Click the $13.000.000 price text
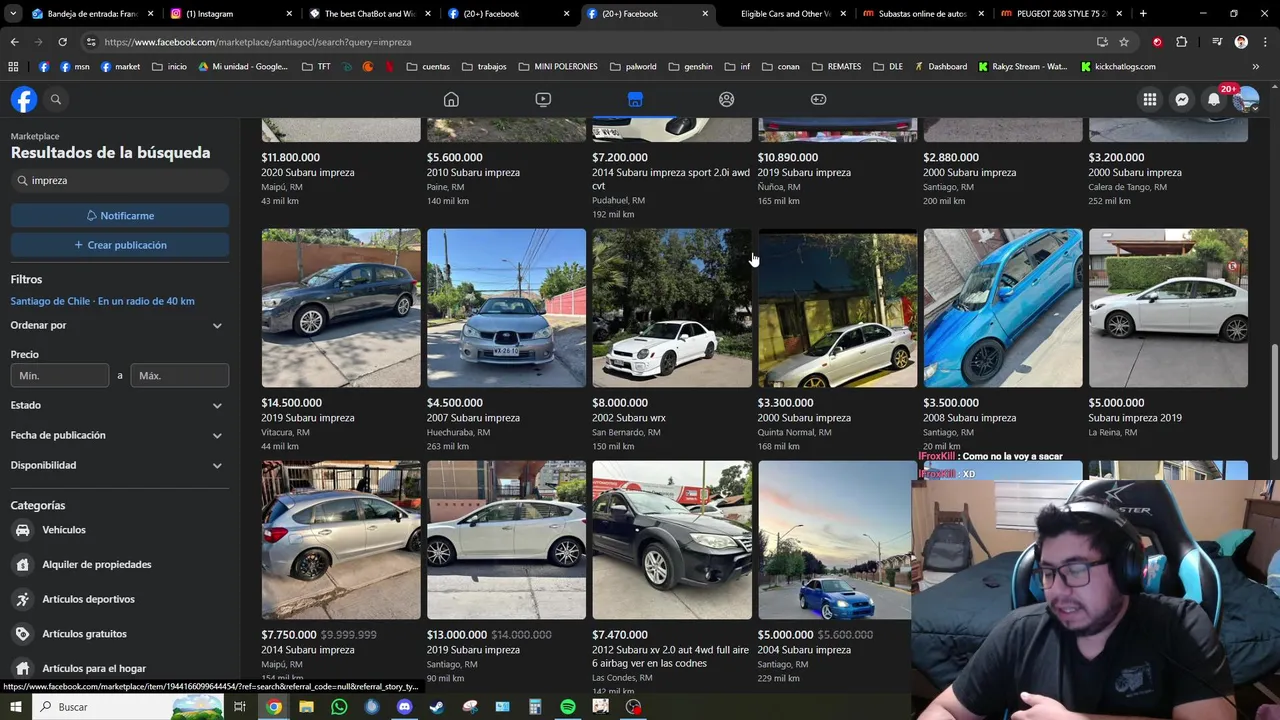This screenshot has height=720, width=1280. [457, 635]
